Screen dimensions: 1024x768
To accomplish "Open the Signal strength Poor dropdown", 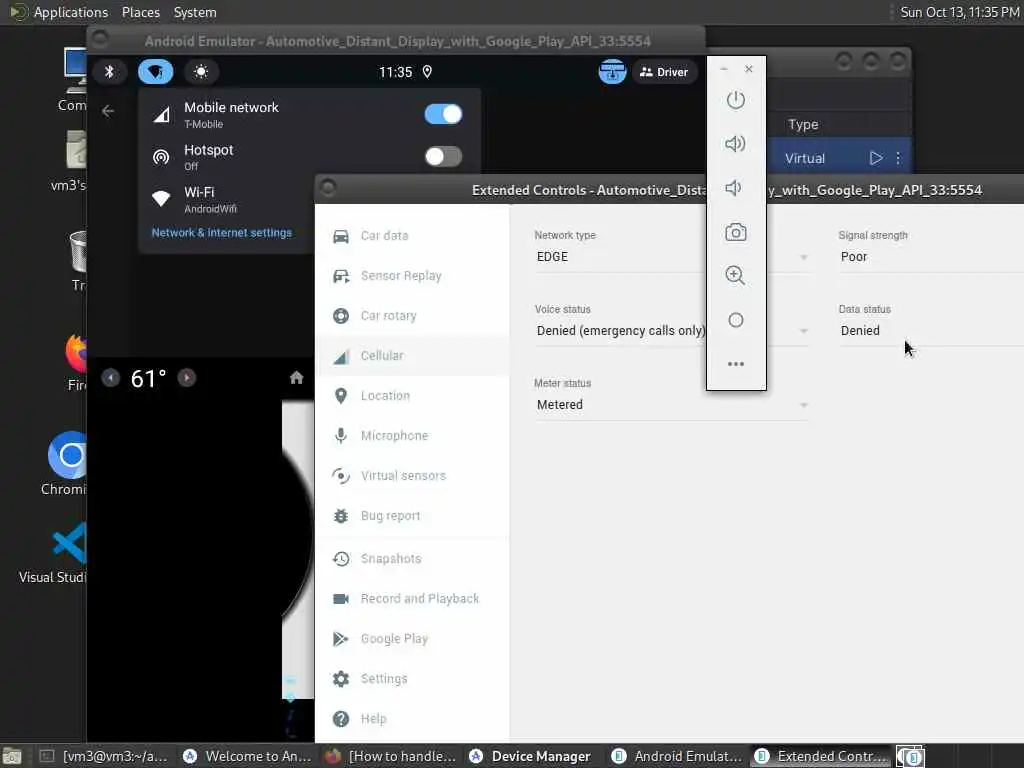I will [x=931, y=257].
